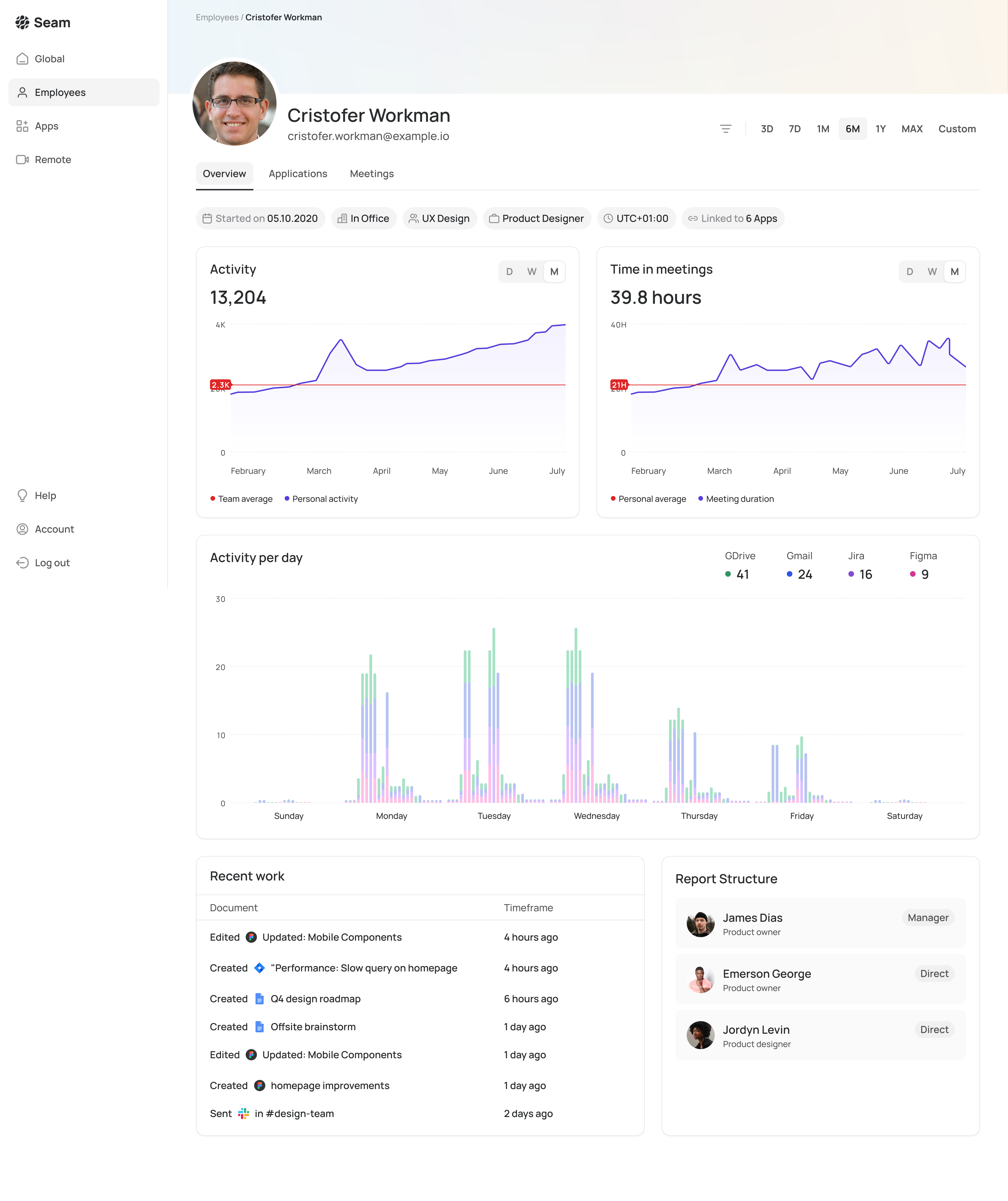This screenshot has width=1008, height=1201.
Task: Click the Help lightbulb icon
Action: point(22,495)
